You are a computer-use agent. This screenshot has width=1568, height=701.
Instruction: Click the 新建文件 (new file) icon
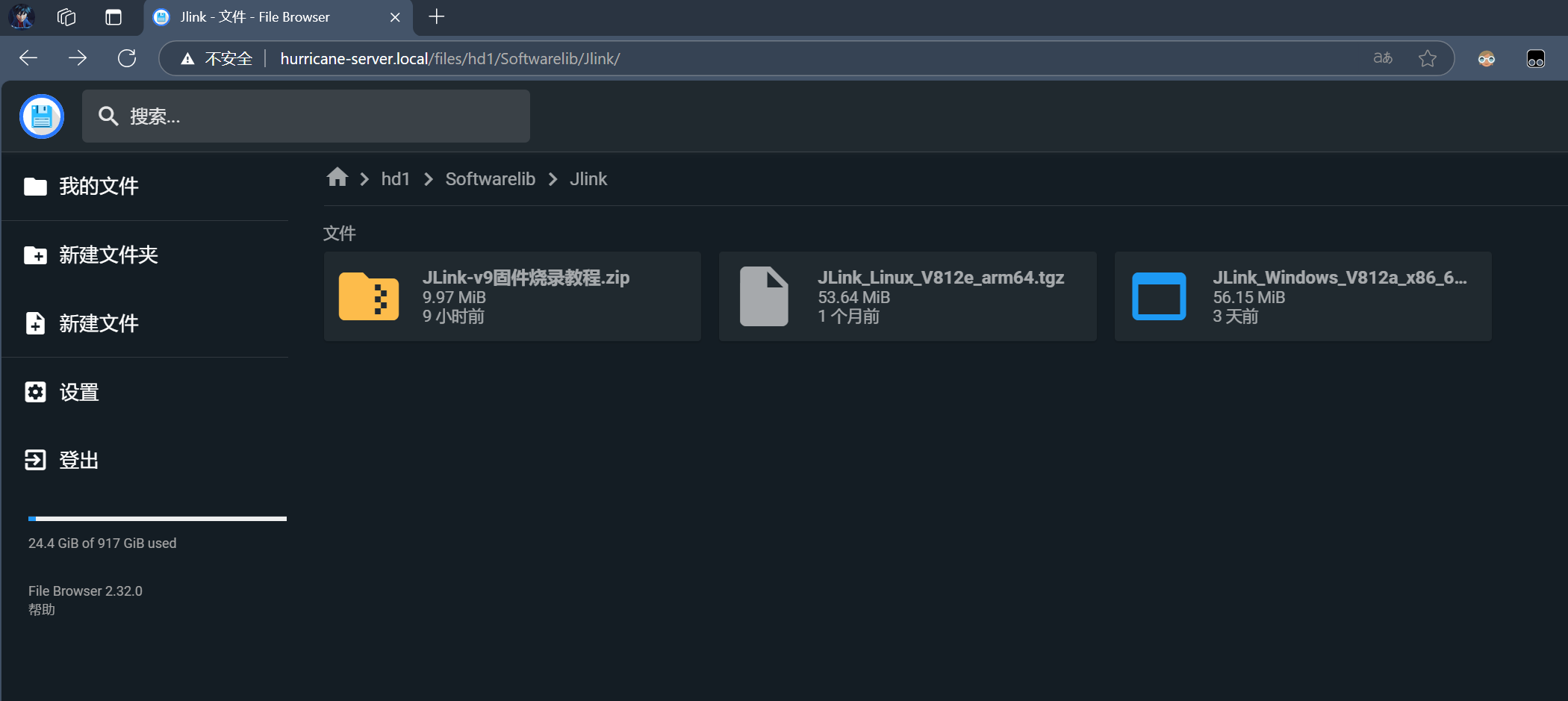tap(35, 323)
